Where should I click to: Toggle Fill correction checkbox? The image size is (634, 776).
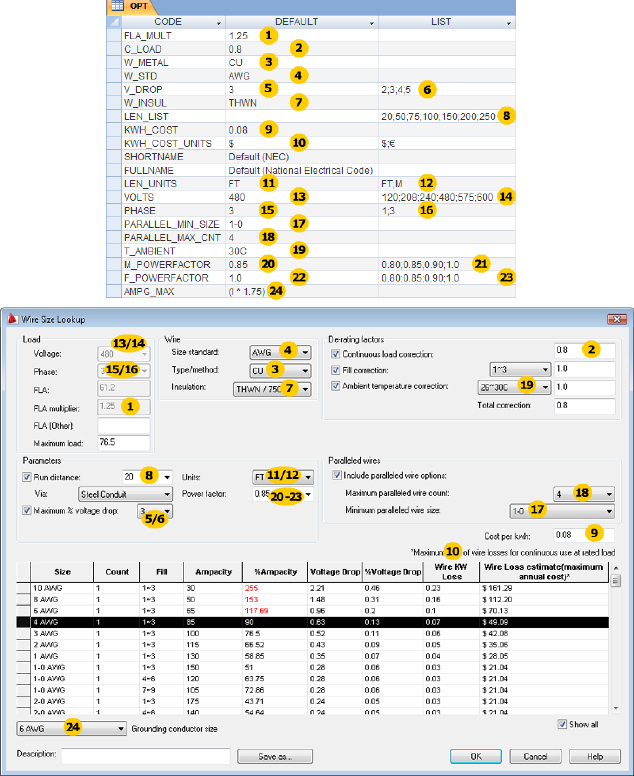click(x=336, y=370)
